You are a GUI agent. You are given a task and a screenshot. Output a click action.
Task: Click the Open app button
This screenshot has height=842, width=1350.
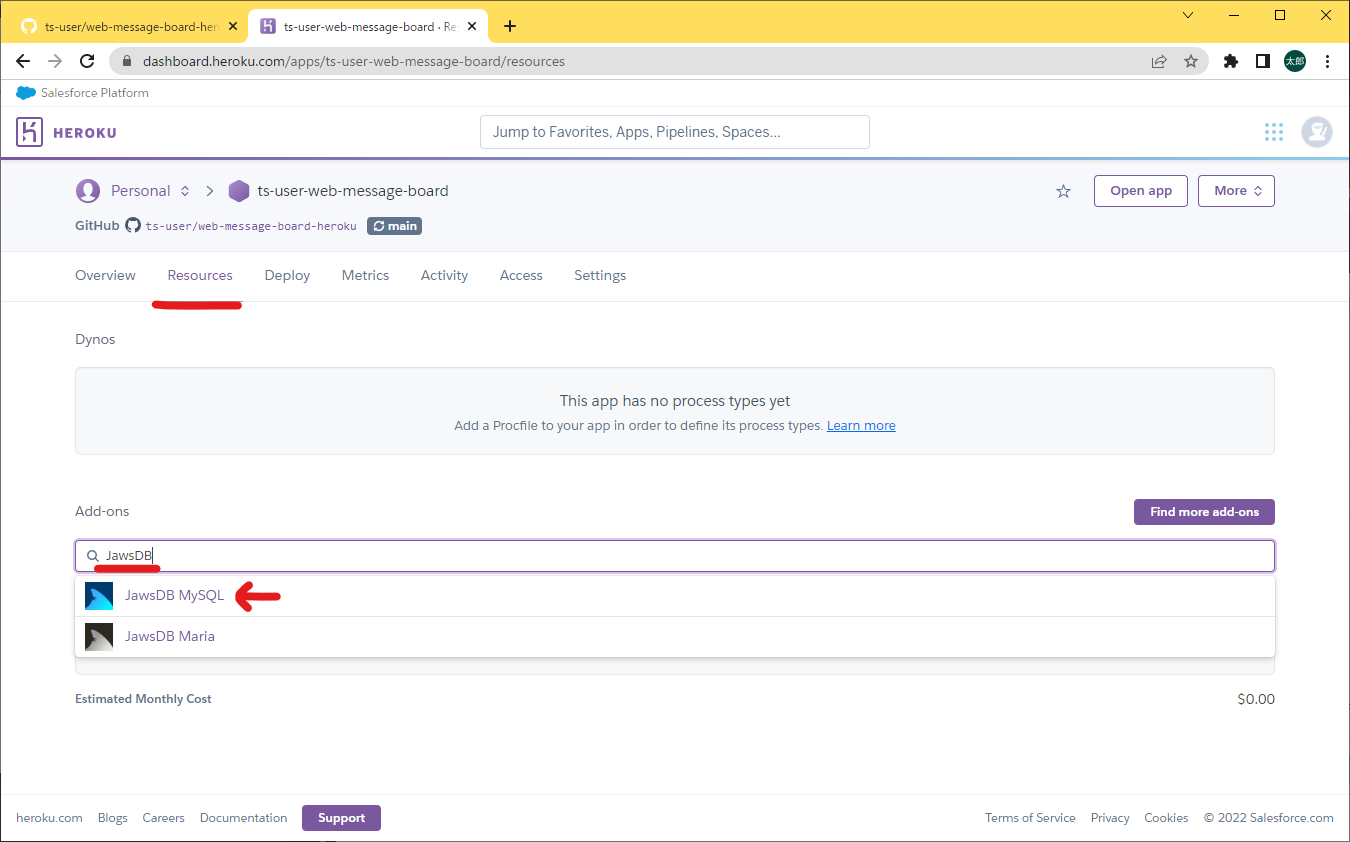(x=1141, y=191)
